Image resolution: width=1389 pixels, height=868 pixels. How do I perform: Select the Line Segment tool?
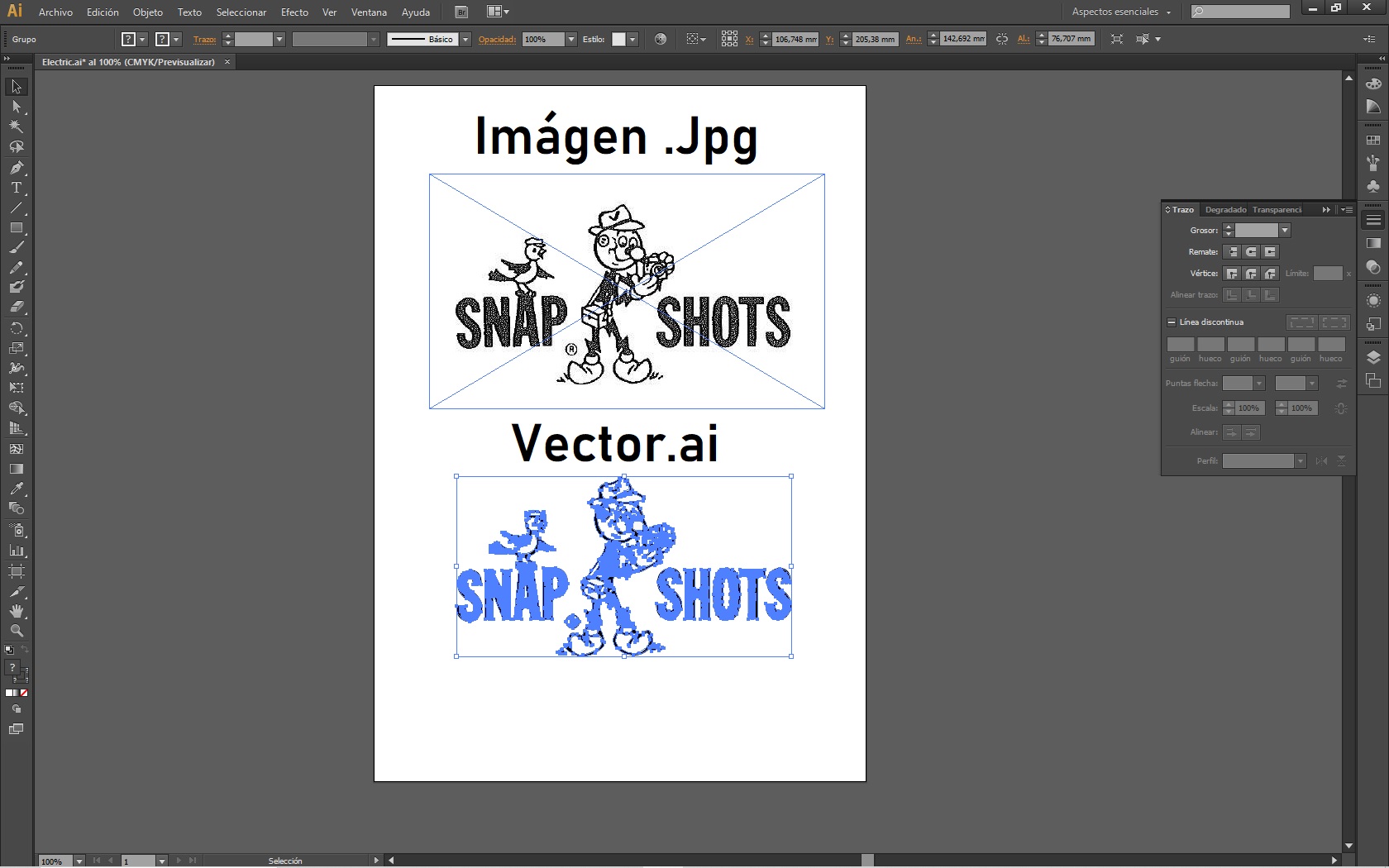pos(17,207)
